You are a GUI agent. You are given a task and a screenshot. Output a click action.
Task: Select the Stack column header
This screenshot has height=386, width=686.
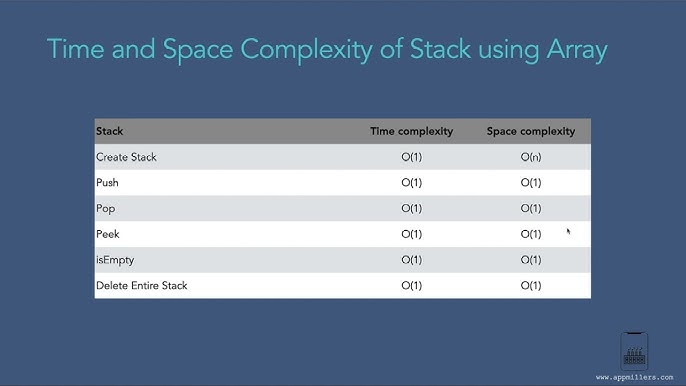(109, 131)
